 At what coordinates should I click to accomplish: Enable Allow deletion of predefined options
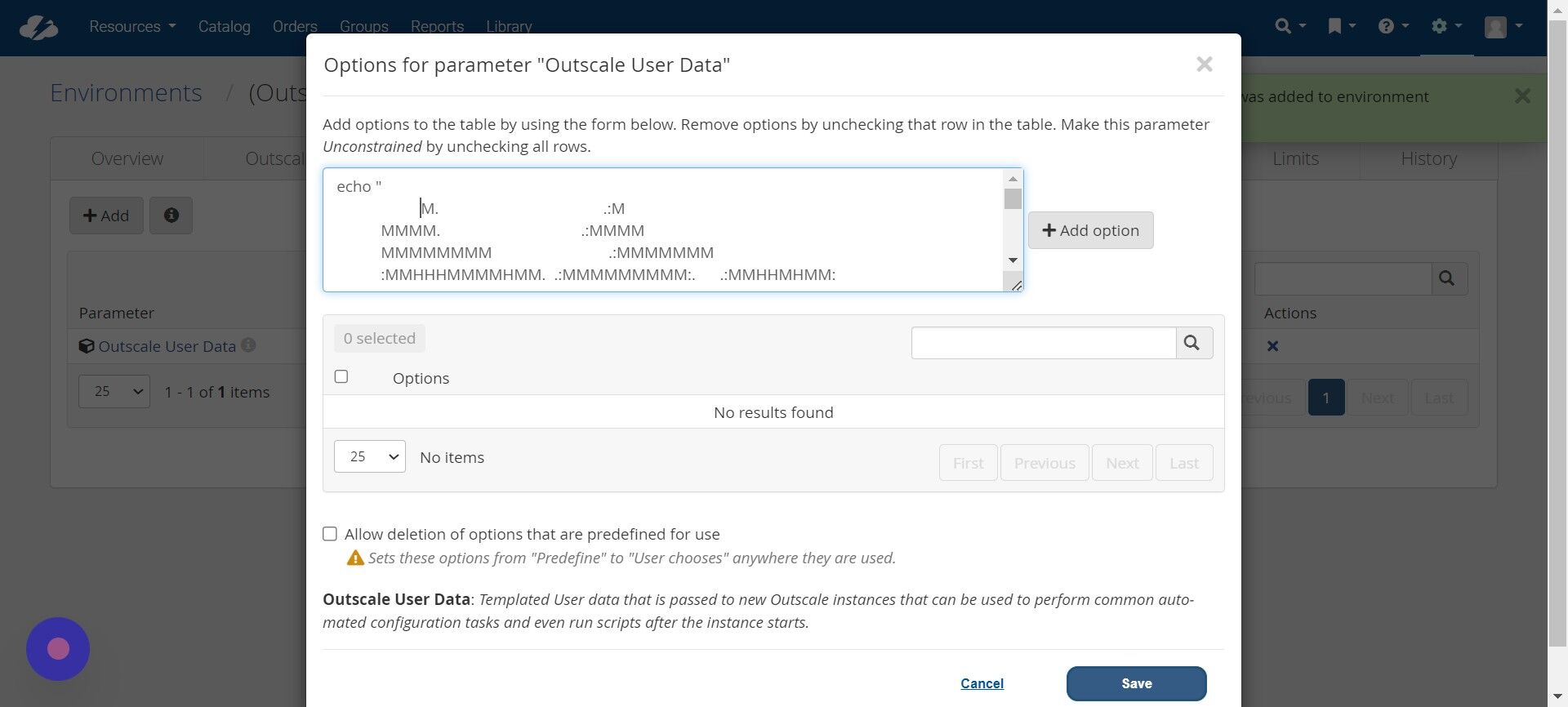pyautogui.click(x=330, y=534)
